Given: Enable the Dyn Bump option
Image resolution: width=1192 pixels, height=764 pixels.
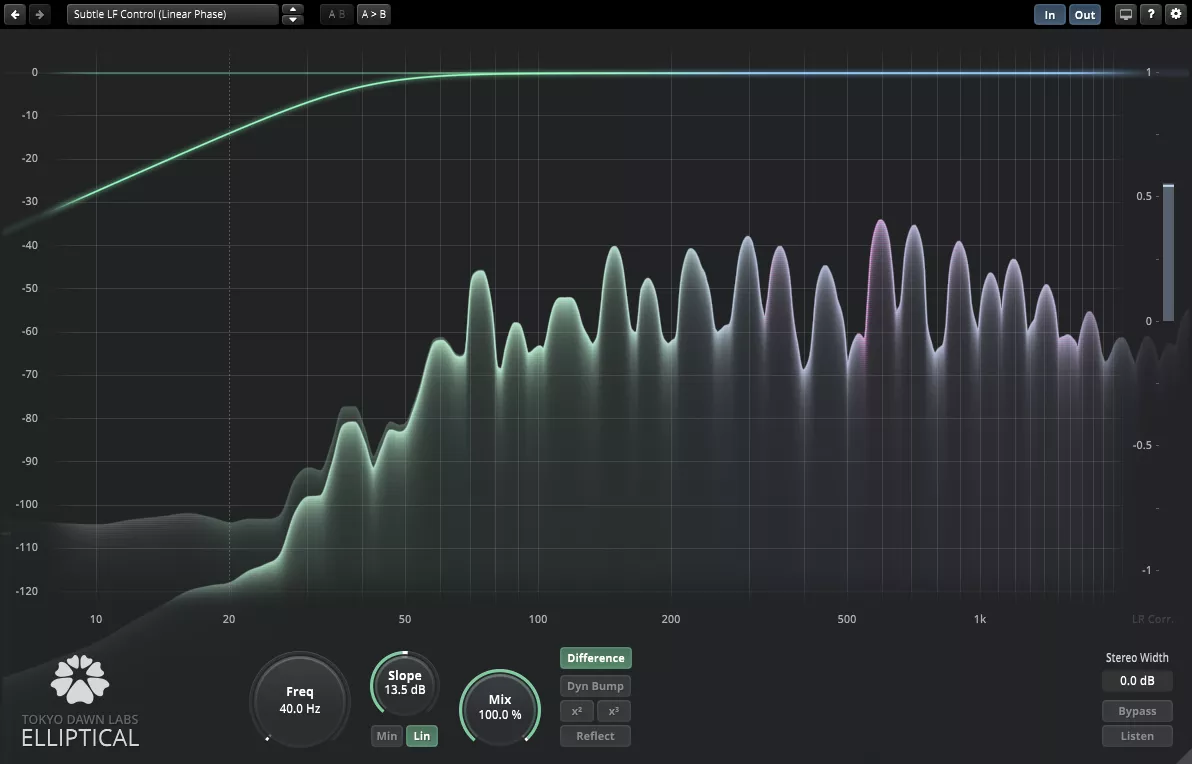Looking at the screenshot, I should tap(595, 686).
